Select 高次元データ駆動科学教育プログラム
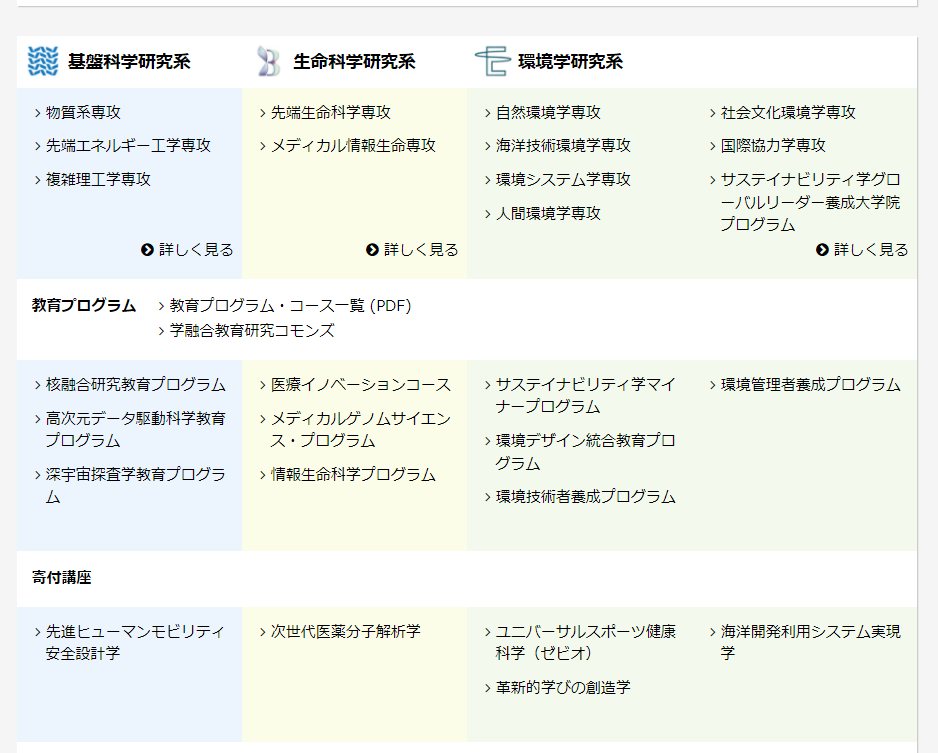This screenshot has height=753, width=938. (x=136, y=429)
